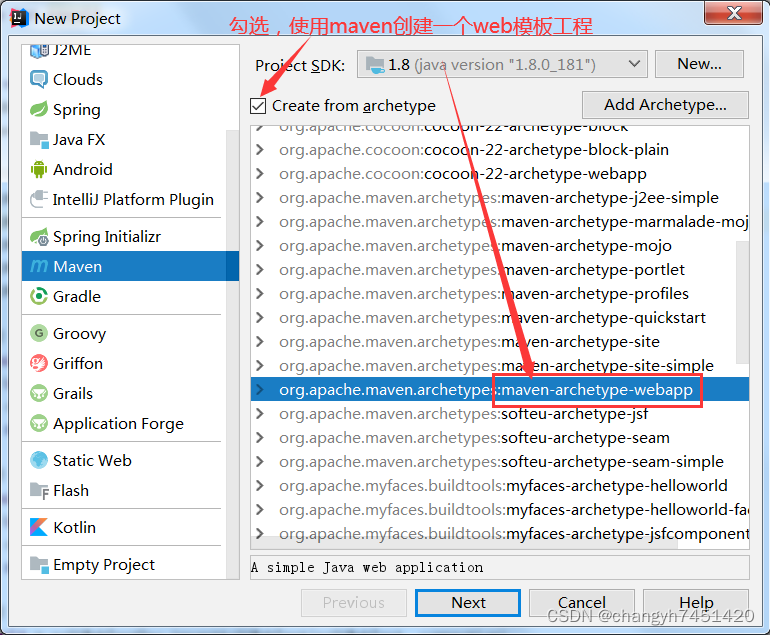Expand softeu-archetype-jsf entry

[260, 414]
